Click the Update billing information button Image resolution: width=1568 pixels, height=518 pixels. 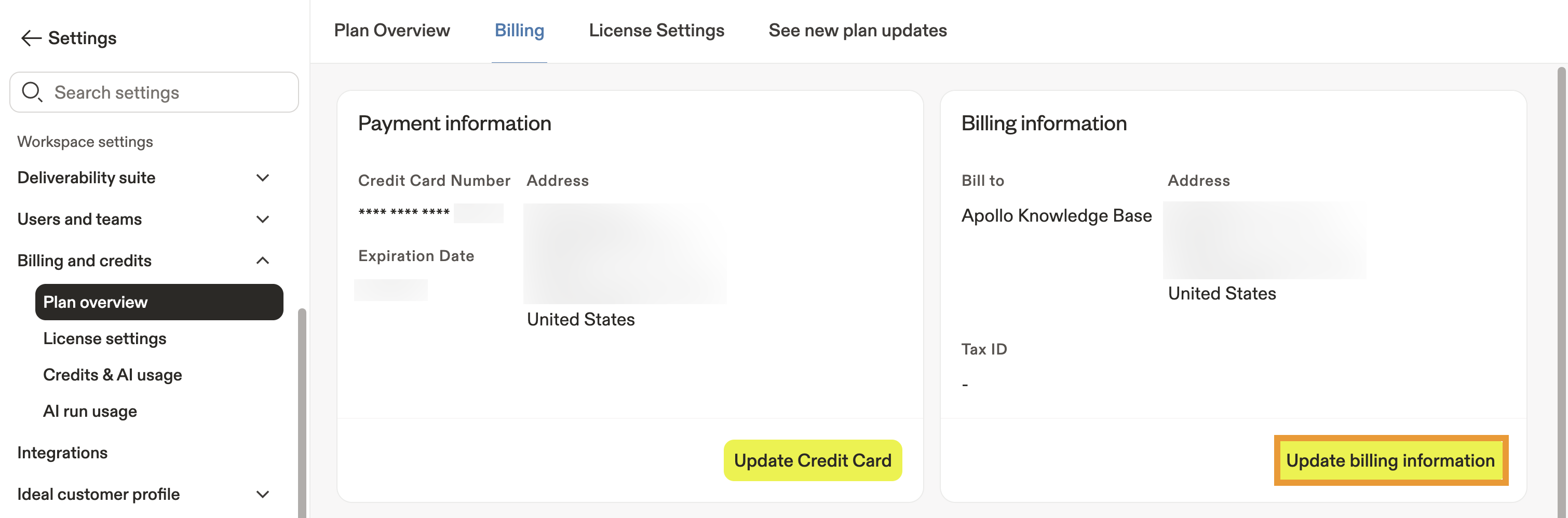1390,460
